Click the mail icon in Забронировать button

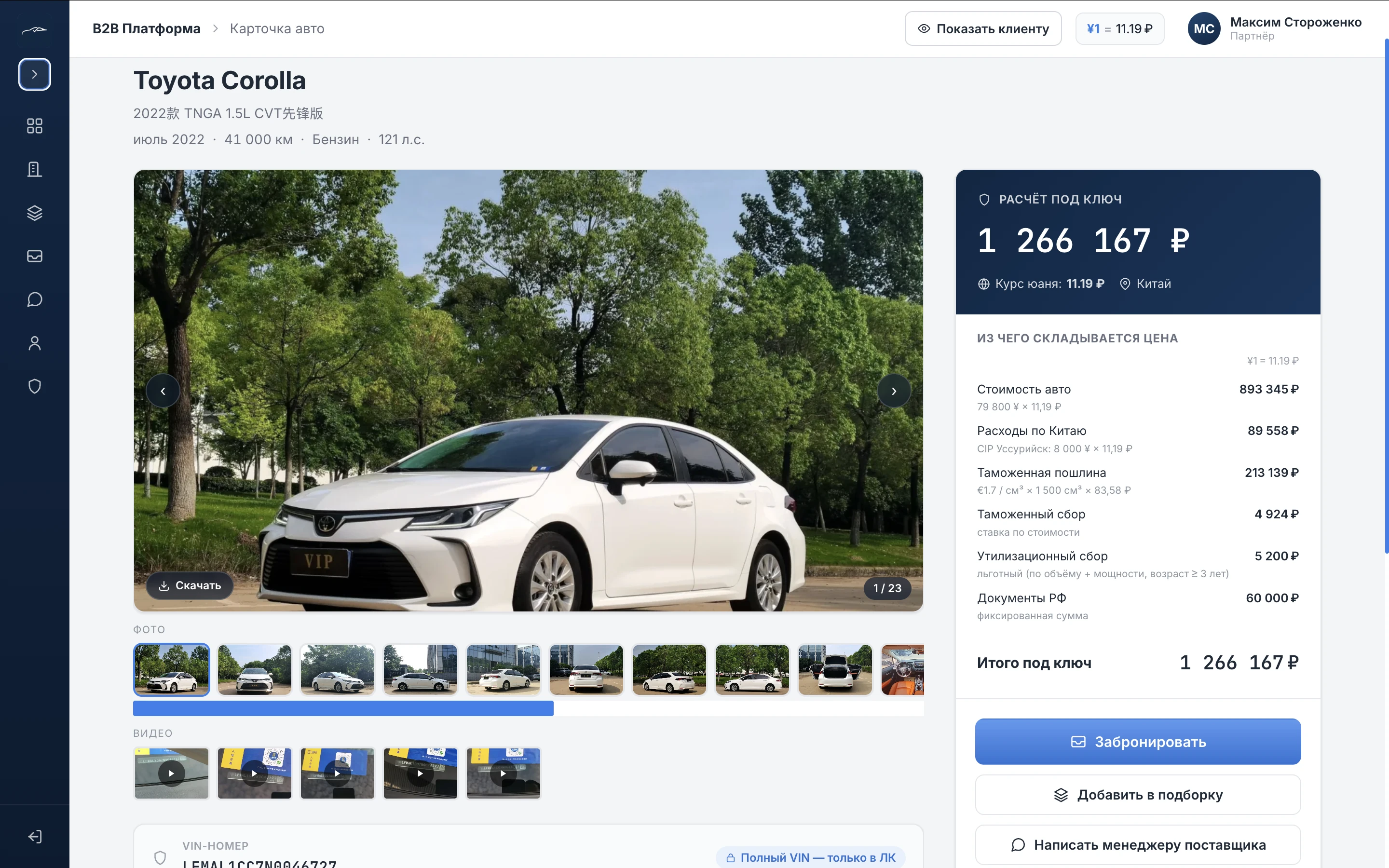pyautogui.click(x=1078, y=742)
